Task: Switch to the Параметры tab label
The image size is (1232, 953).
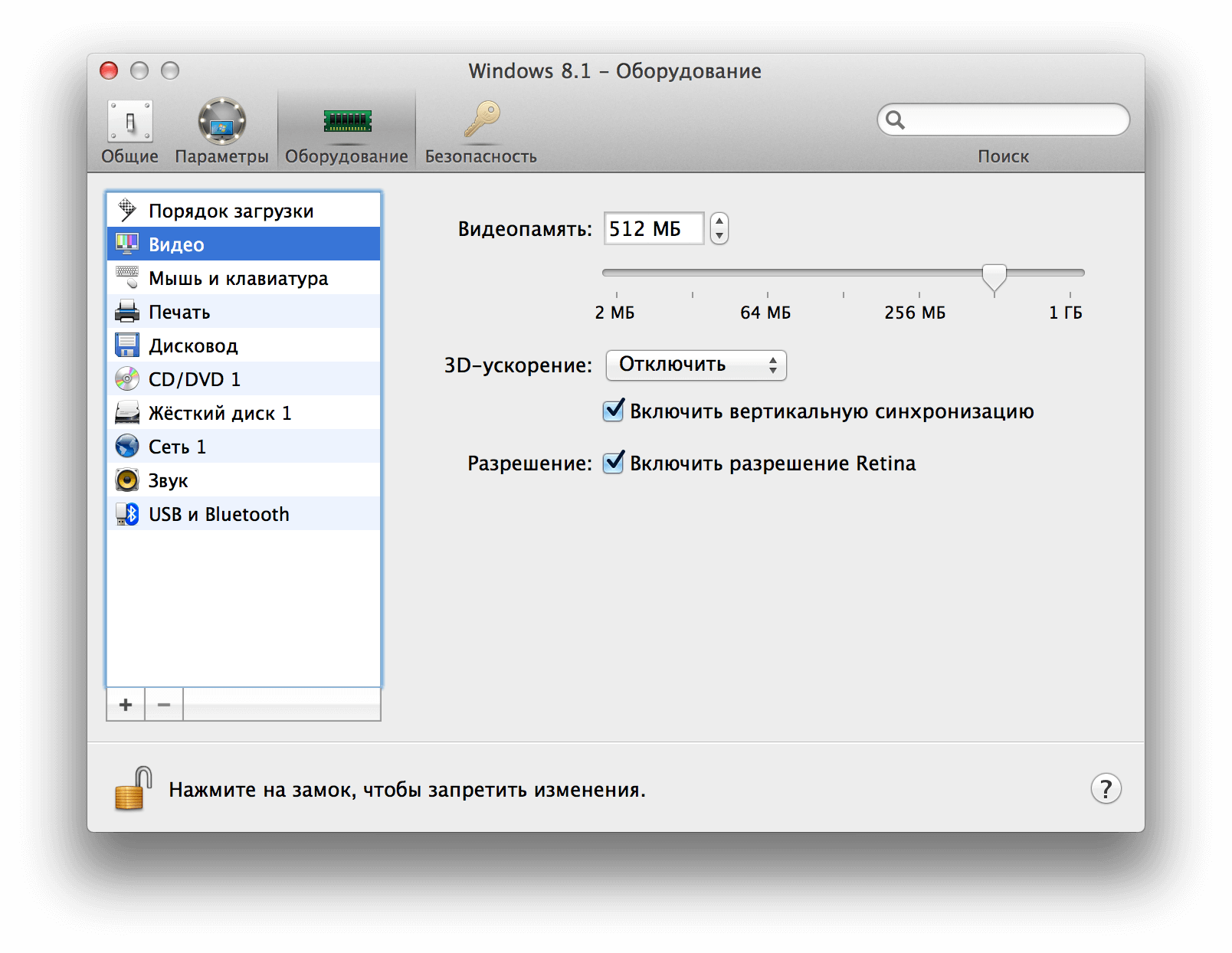Action: click(221, 156)
